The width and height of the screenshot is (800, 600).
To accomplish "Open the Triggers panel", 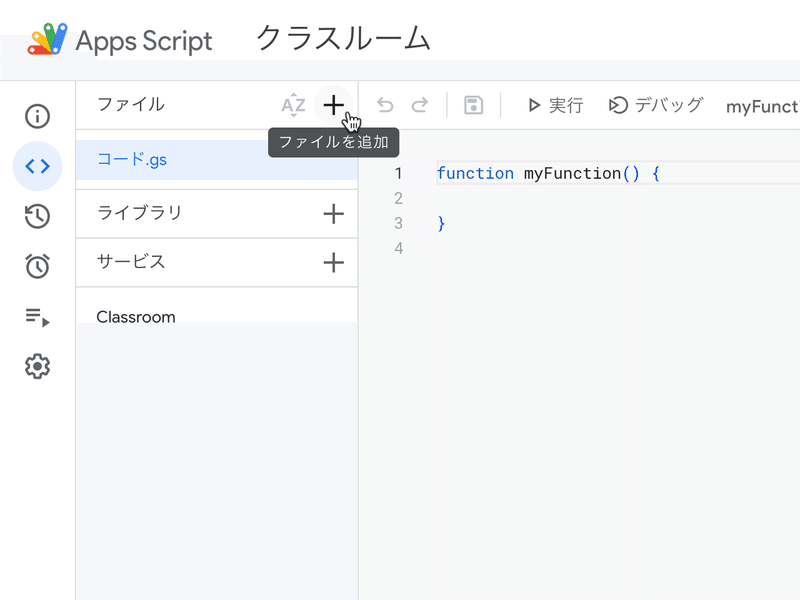I will (x=37, y=266).
